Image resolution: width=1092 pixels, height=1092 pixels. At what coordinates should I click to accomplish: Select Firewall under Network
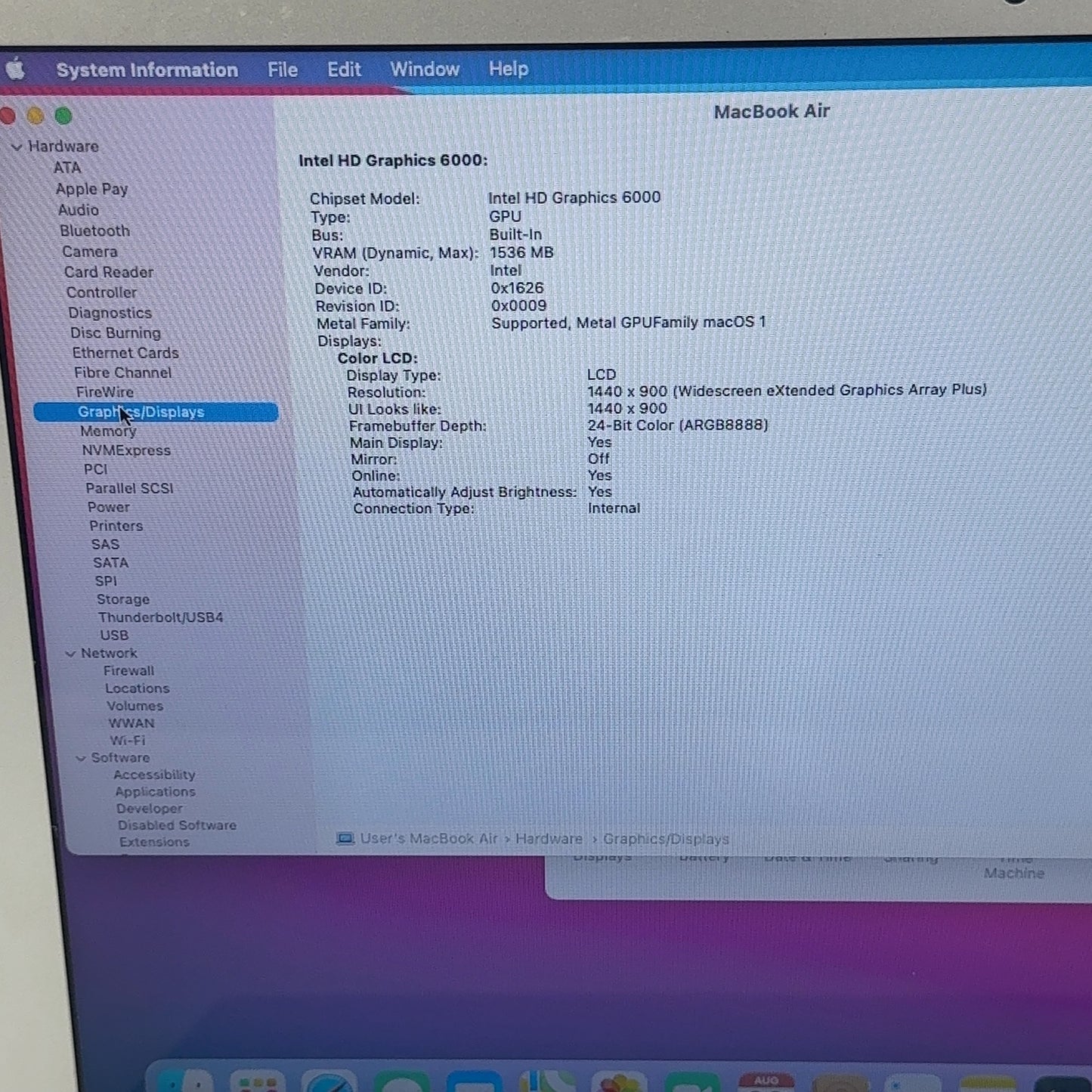[129, 671]
